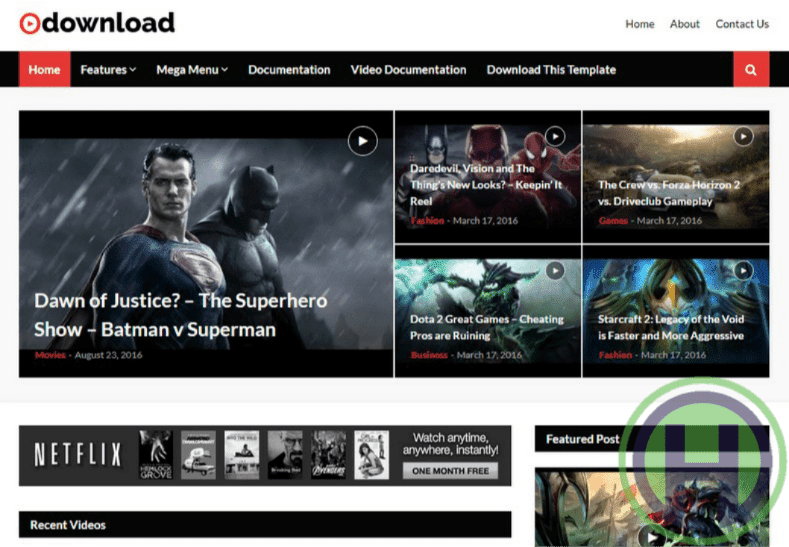The width and height of the screenshot is (789, 547).
Task: Open The Crew vs. Forza Horizon 2 article
Action: (x=669, y=193)
